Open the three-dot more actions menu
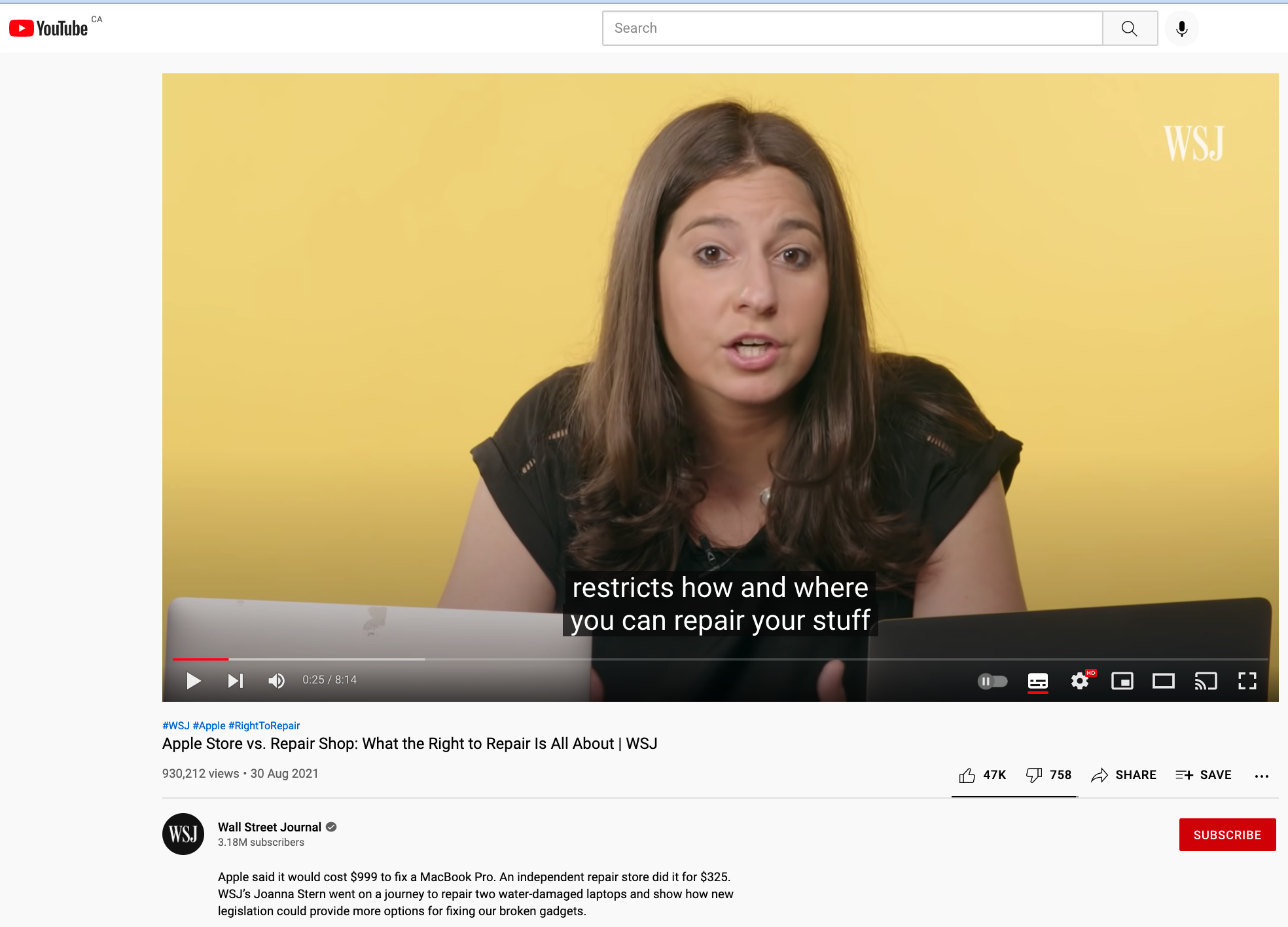Screen dimensions: 1288x927 (x=1262, y=776)
